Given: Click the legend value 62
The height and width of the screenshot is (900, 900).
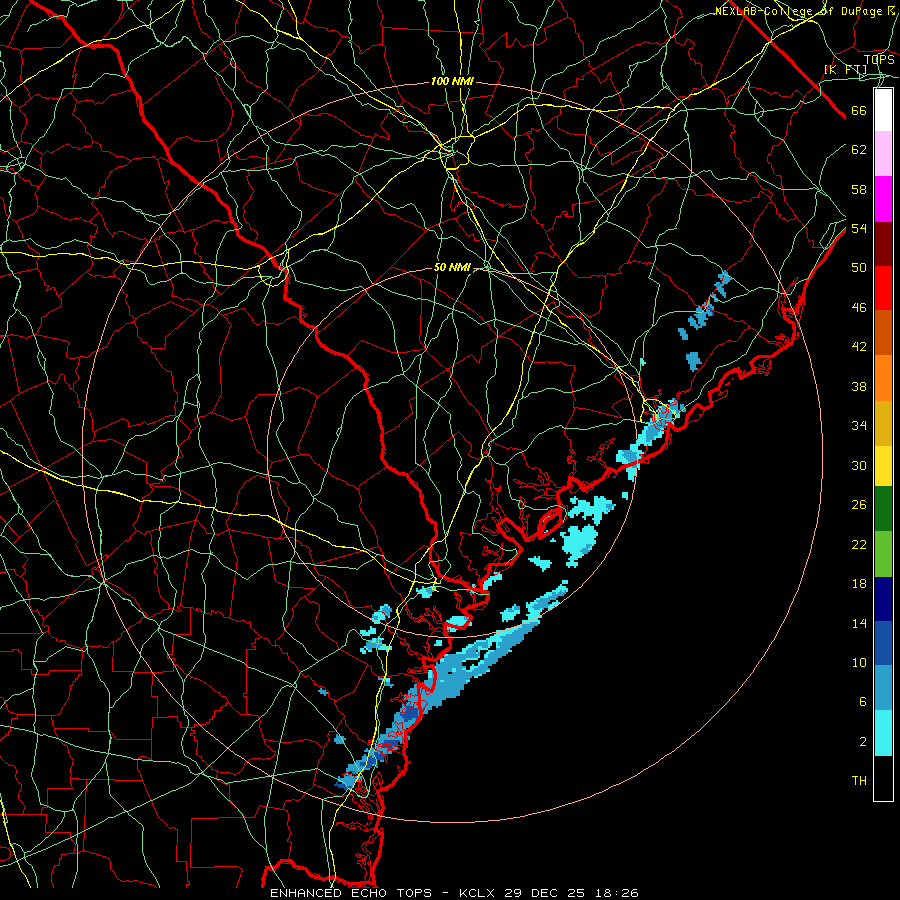Looking at the screenshot, I should (859, 150).
